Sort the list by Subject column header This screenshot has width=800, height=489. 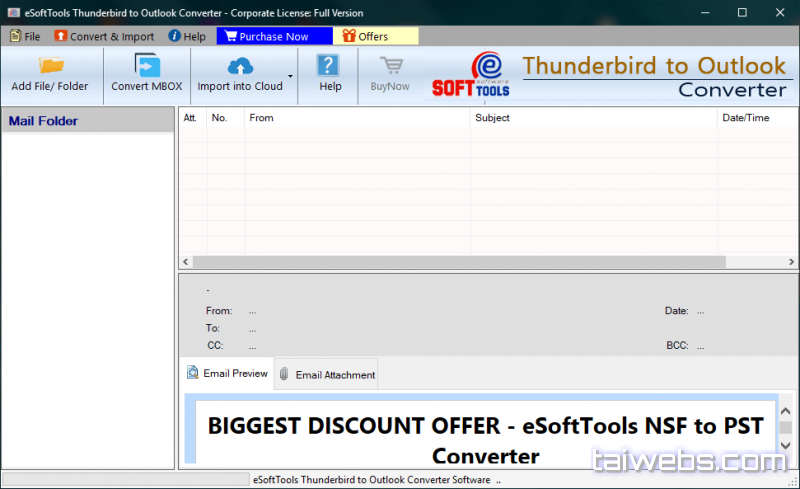point(492,118)
